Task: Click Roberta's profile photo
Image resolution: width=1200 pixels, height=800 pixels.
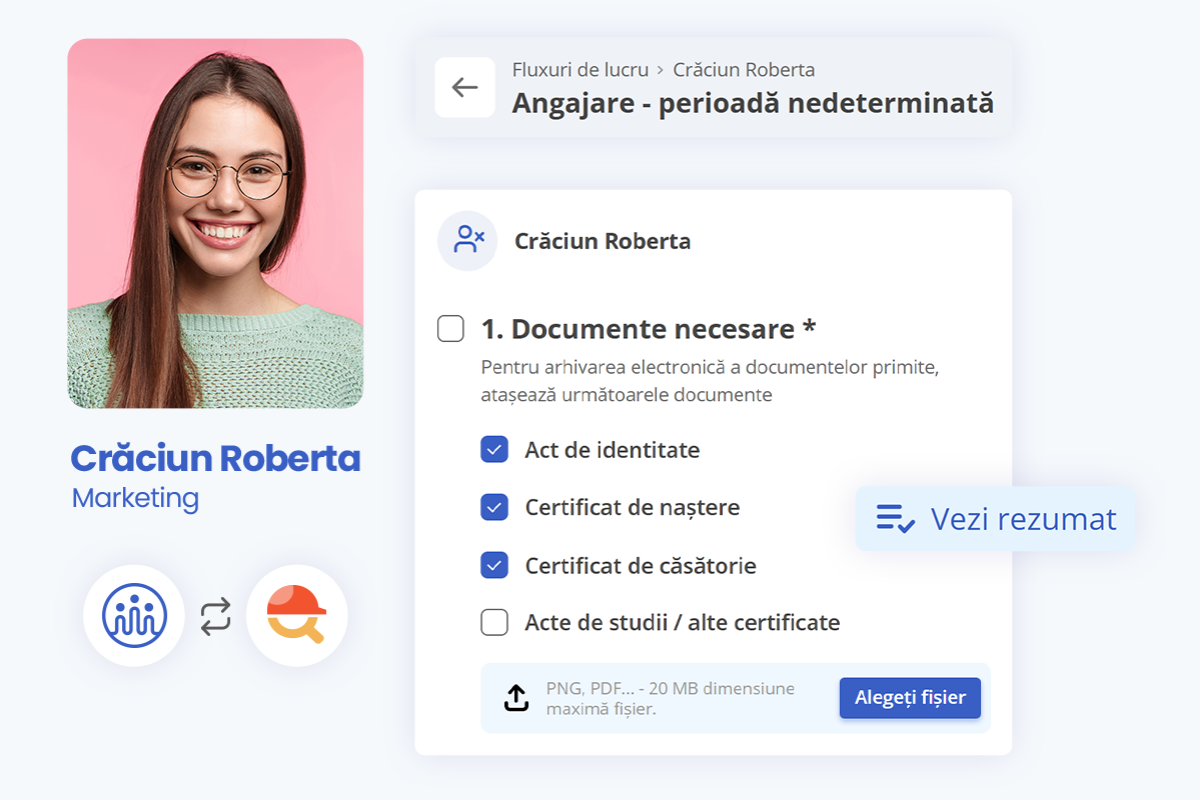Action: [x=215, y=223]
